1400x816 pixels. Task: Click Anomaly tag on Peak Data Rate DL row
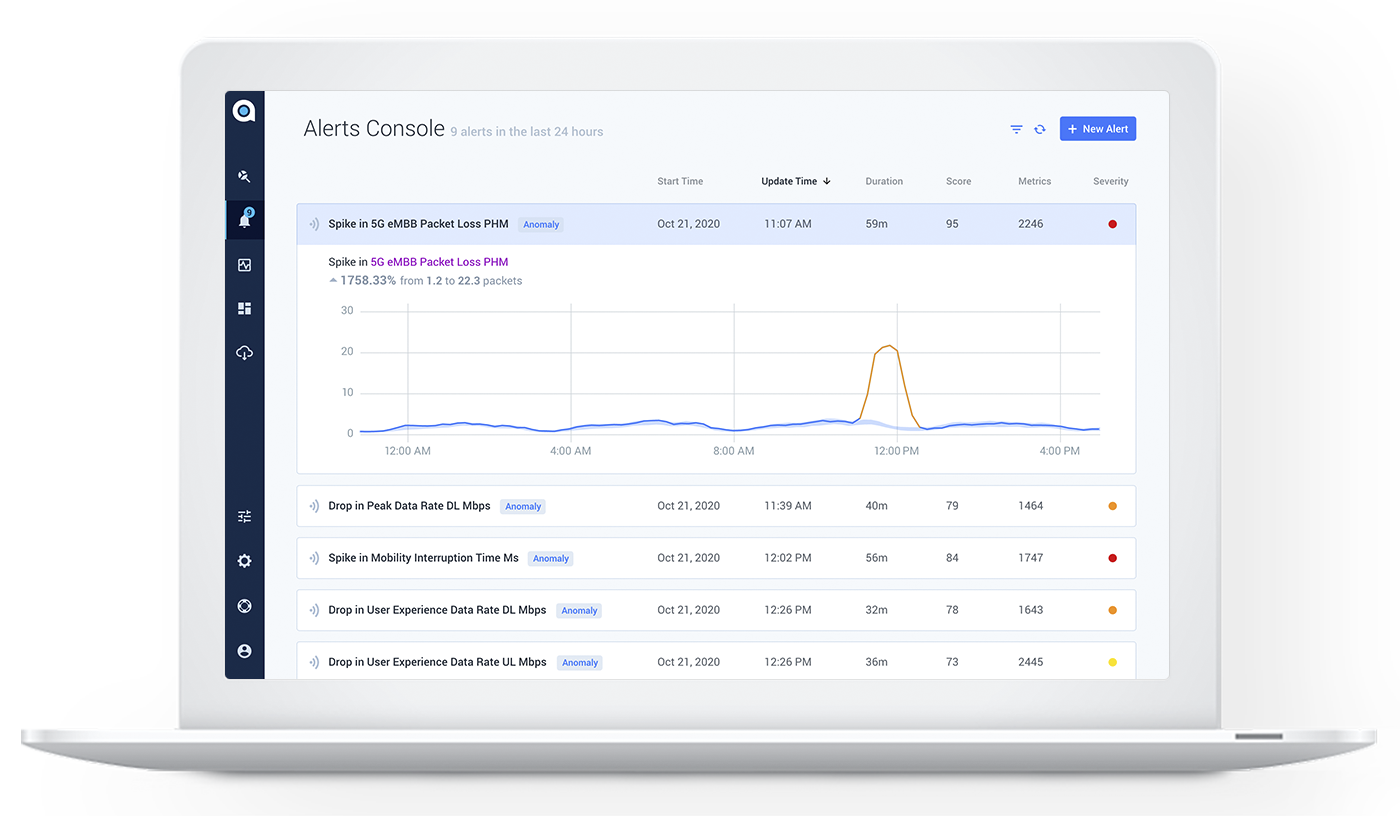coord(523,507)
